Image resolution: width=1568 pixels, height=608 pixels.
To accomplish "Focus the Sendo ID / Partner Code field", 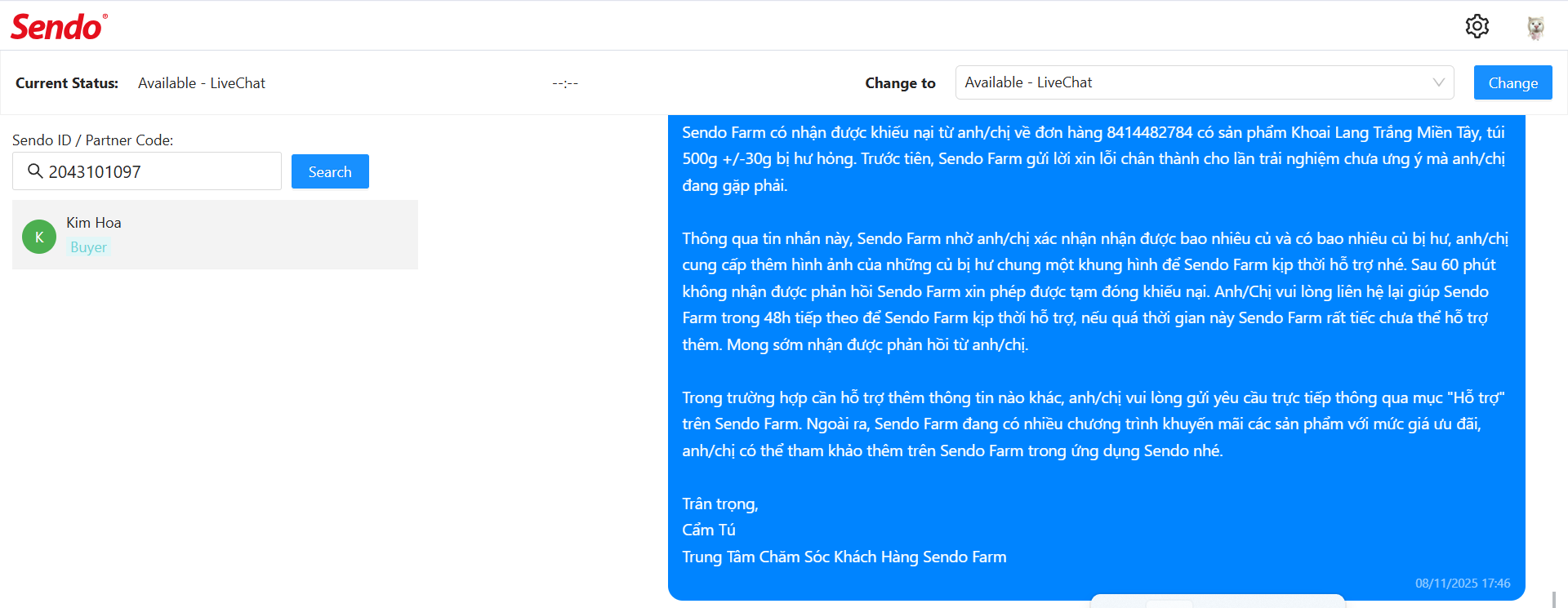I will 147,171.
